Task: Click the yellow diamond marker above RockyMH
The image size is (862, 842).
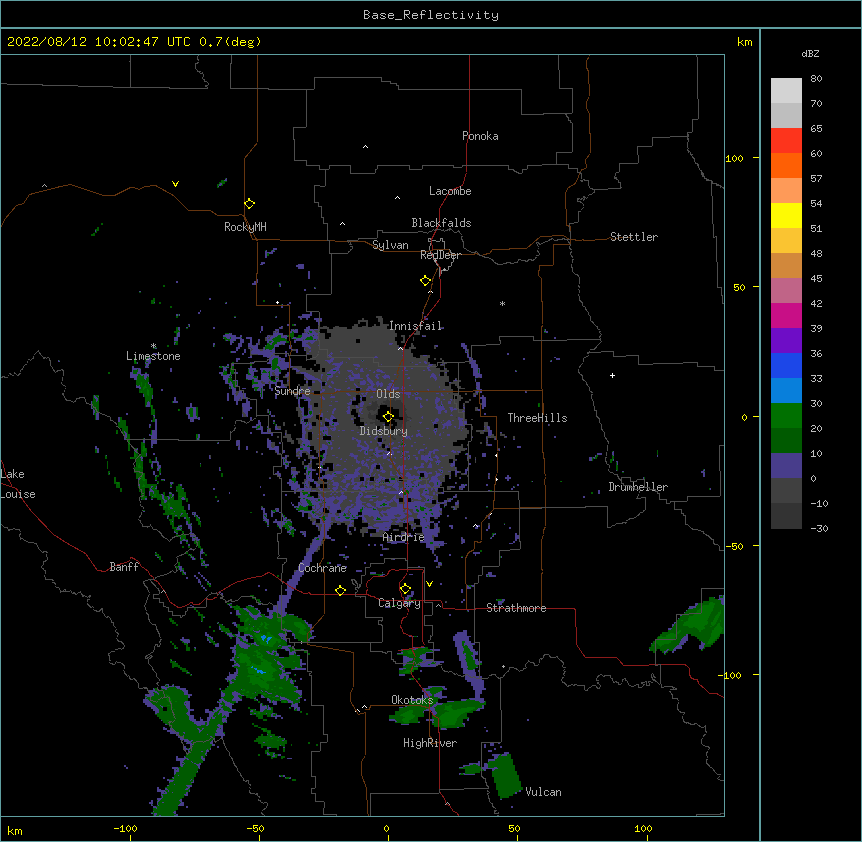Action: pyautogui.click(x=250, y=204)
